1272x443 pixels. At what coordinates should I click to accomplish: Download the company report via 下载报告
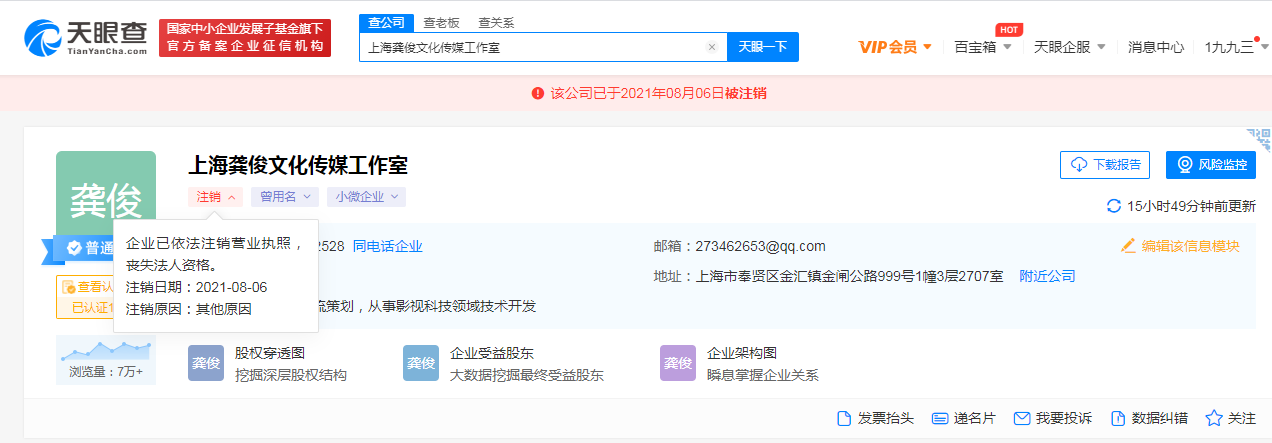[1105, 165]
